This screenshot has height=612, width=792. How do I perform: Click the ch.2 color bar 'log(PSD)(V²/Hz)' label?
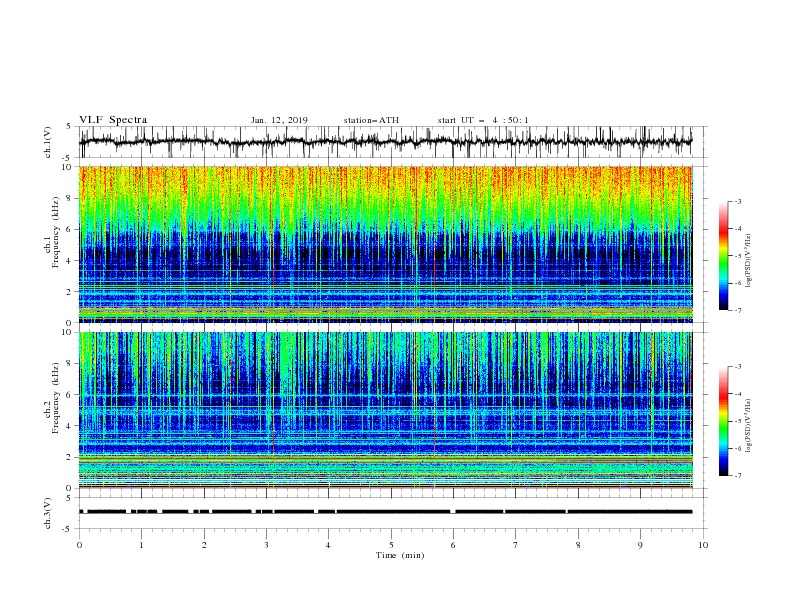pos(749,426)
